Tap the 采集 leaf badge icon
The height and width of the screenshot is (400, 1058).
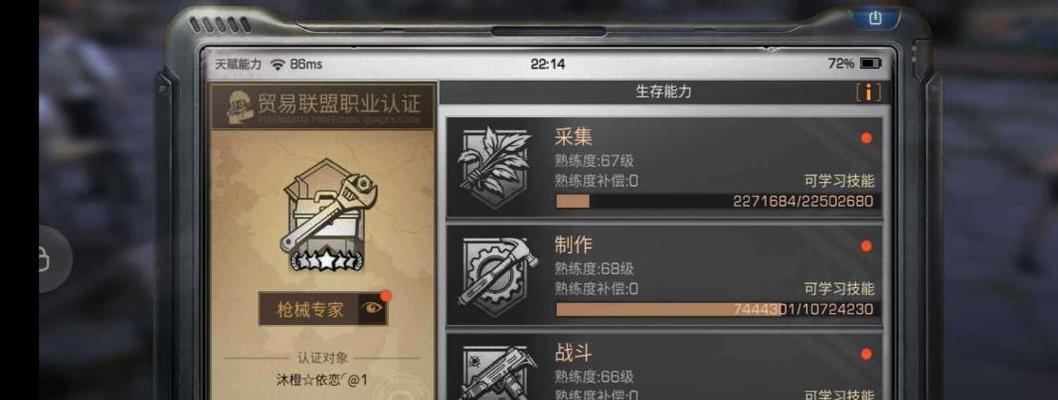(495, 167)
